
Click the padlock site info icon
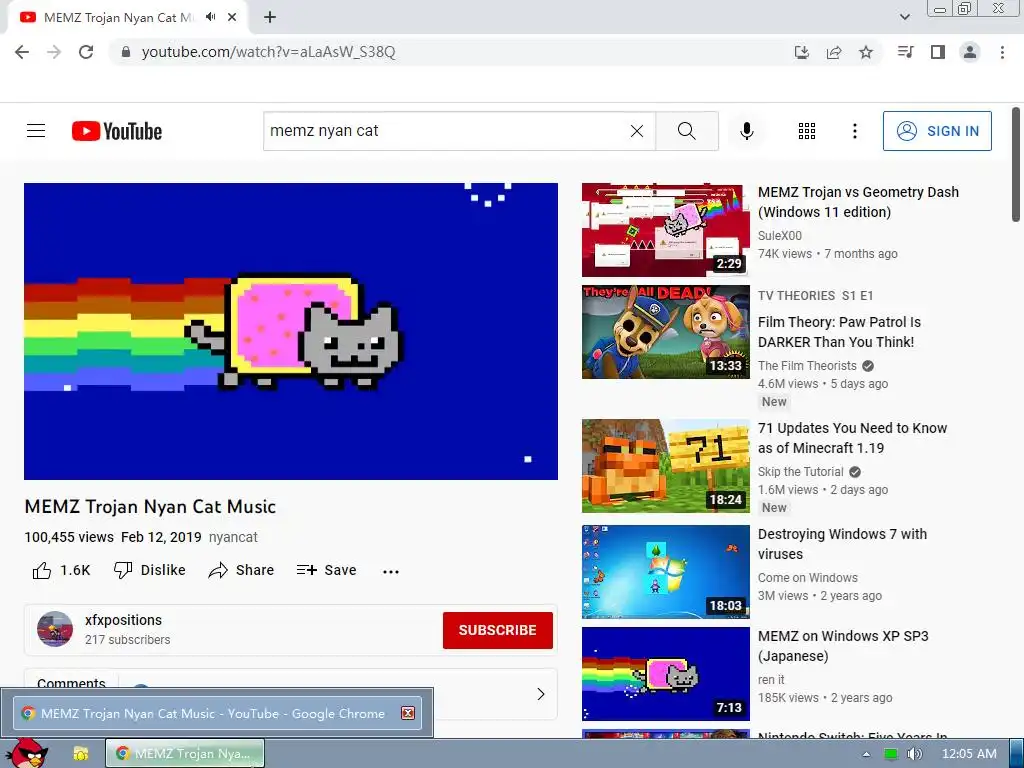click(126, 52)
